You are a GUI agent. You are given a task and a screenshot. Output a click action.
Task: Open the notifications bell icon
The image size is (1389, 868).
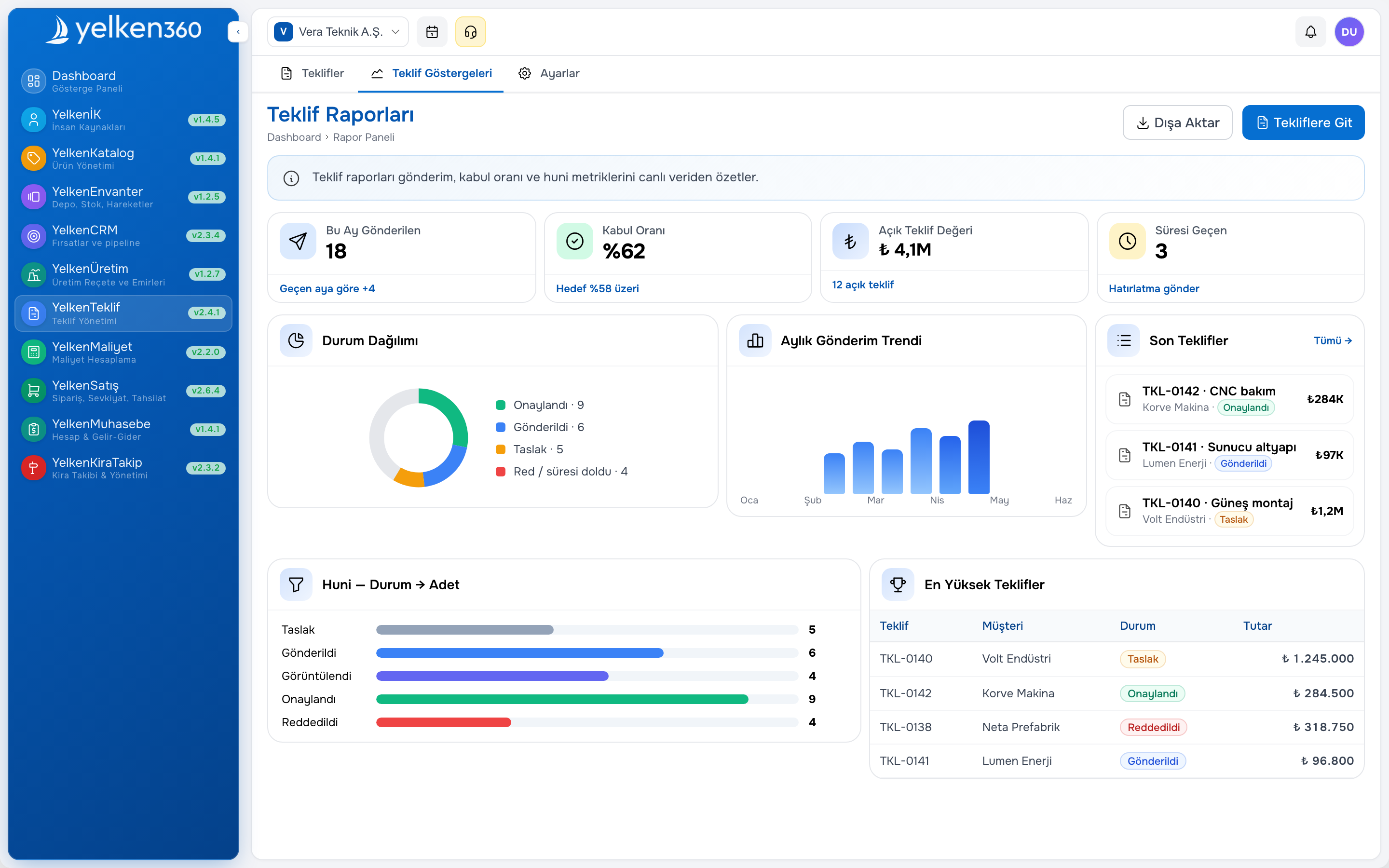coord(1310,31)
